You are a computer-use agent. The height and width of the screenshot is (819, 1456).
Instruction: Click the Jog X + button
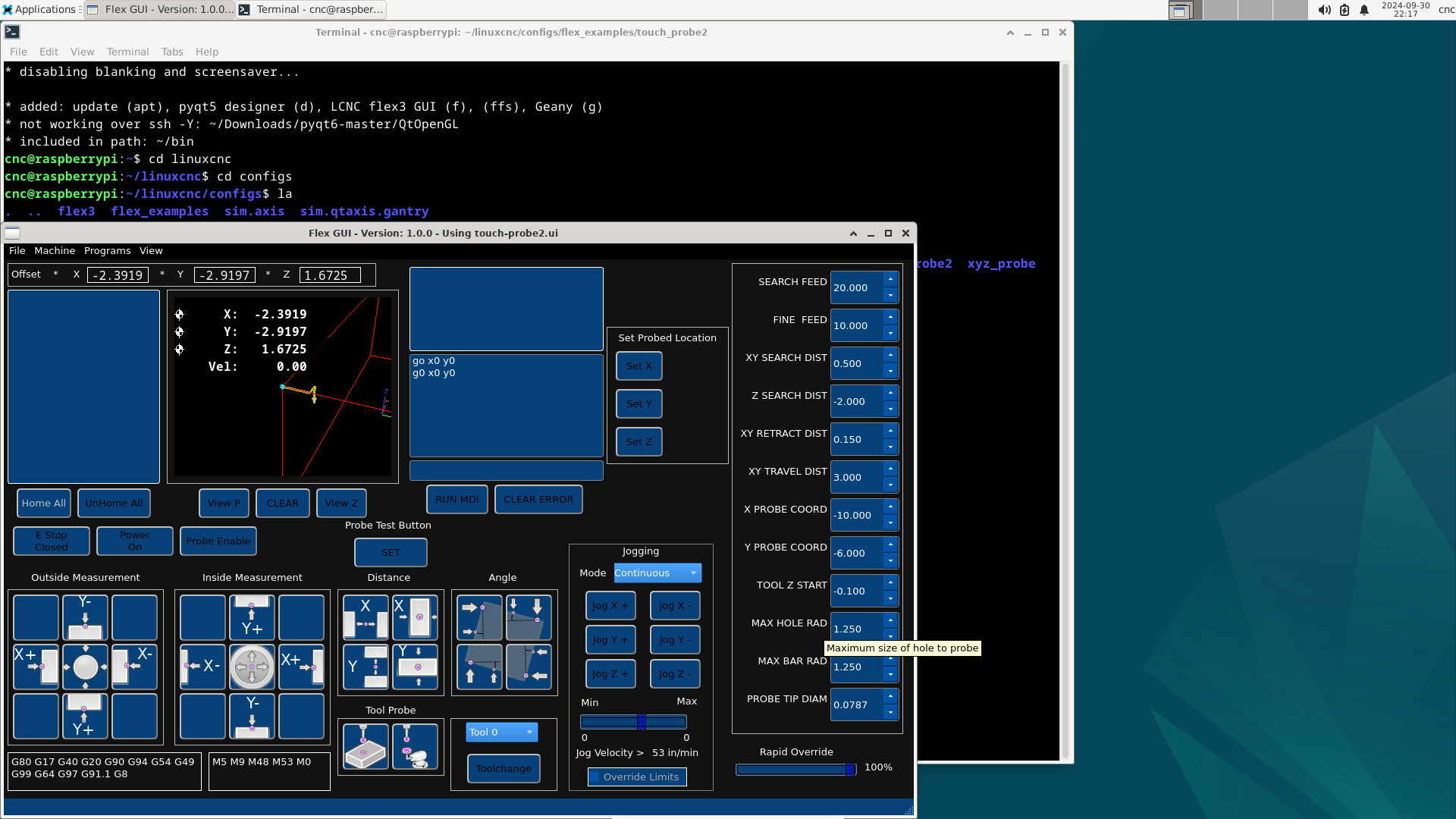(610, 605)
